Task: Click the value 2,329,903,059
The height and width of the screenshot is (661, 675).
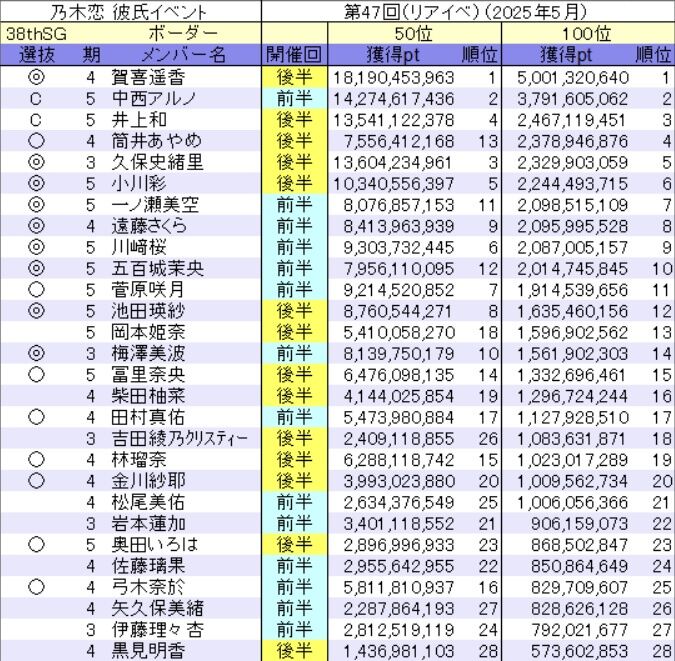Action: 573,163
